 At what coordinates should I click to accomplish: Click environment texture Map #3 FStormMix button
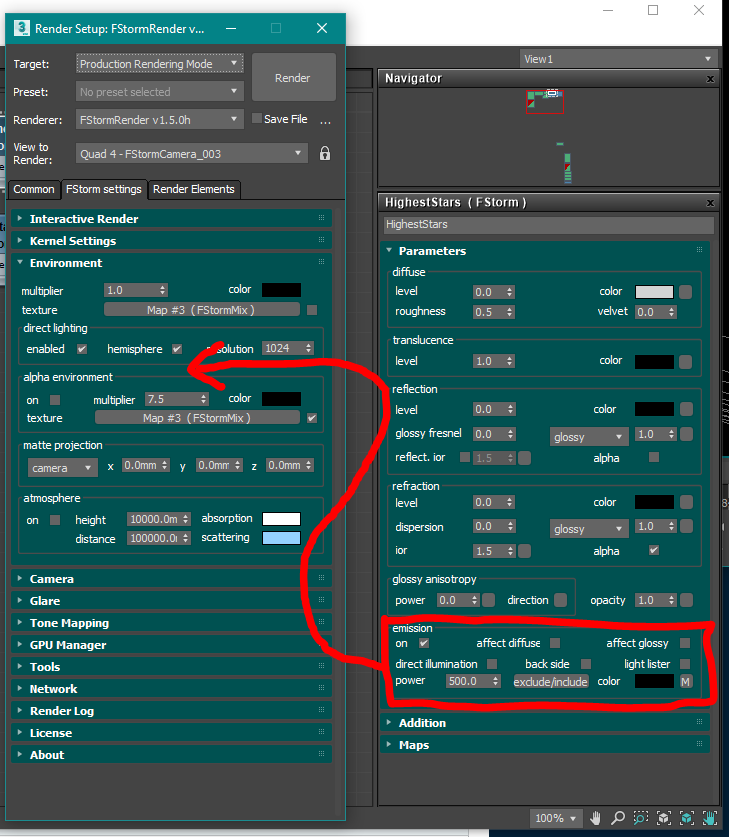(201, 310)
